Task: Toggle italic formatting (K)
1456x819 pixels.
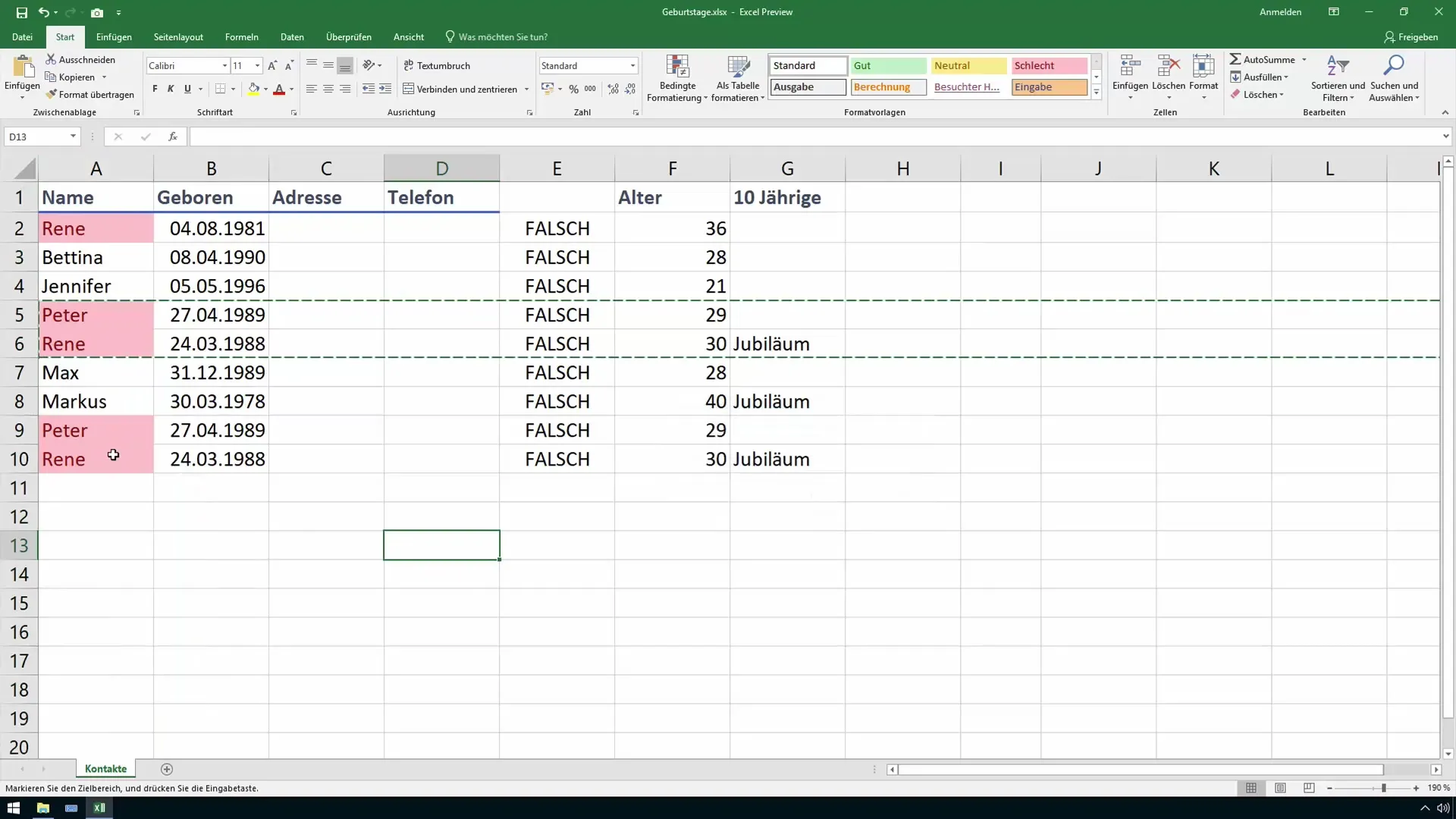Action: tap(171, 89)
